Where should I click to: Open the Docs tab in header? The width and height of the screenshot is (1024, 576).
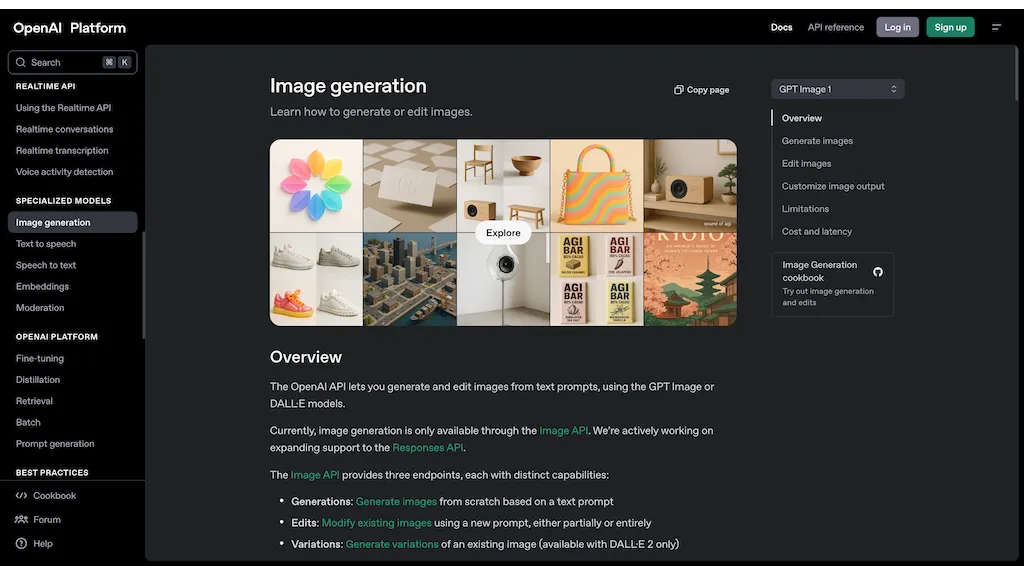tap(781, 27)
